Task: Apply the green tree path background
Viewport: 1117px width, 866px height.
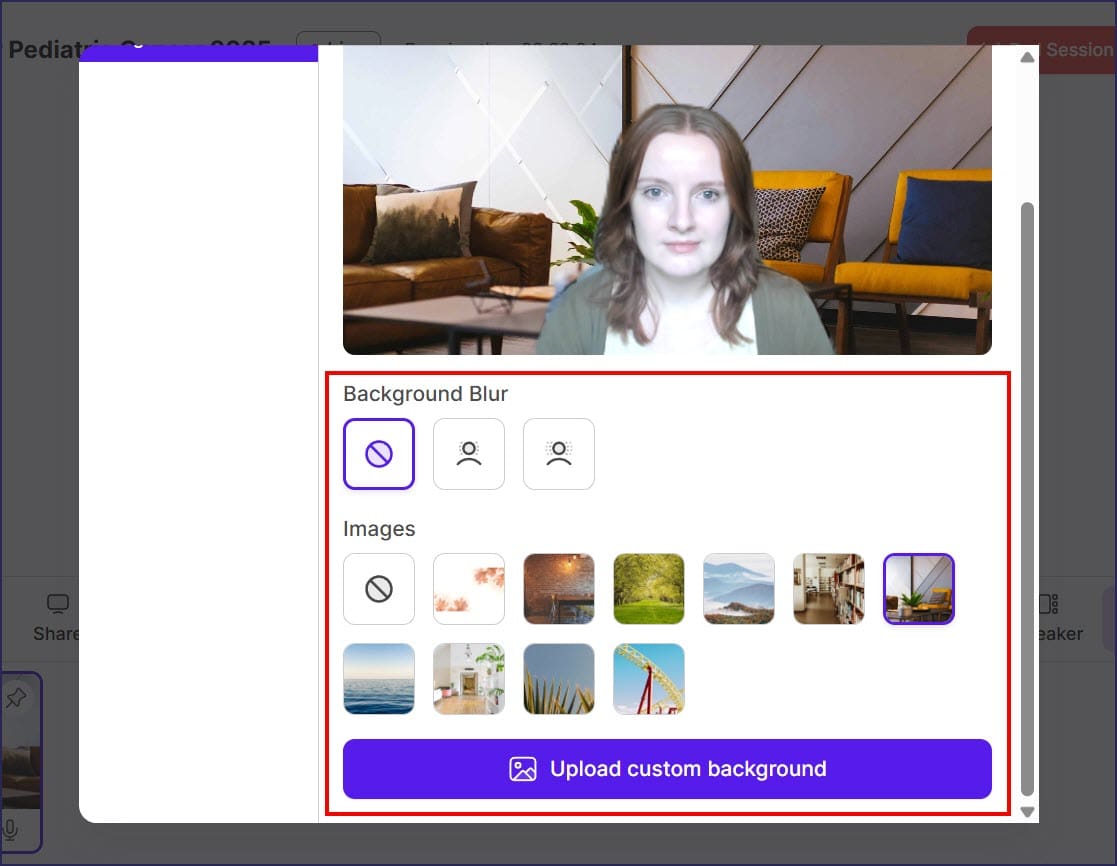Action: (x=648, y=589)
